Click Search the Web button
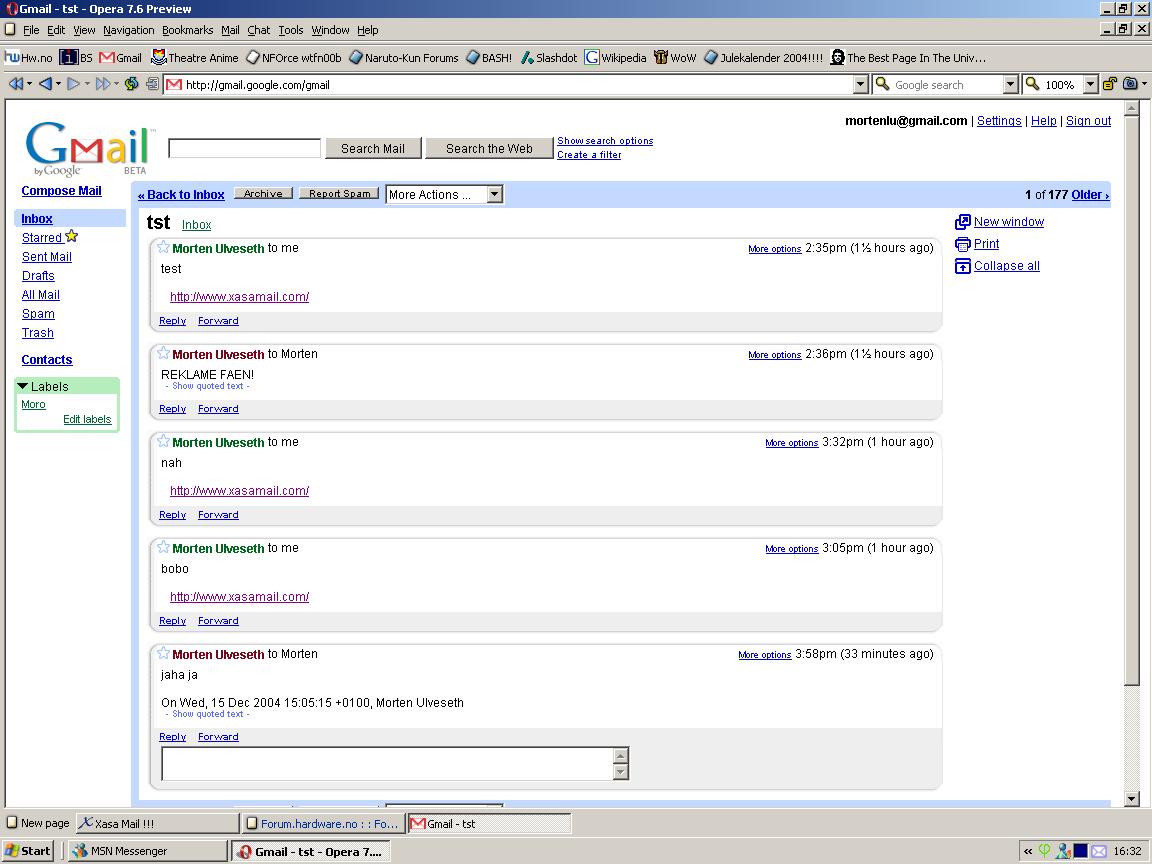This screenshot has height=864, width=1152. (489, 148)
